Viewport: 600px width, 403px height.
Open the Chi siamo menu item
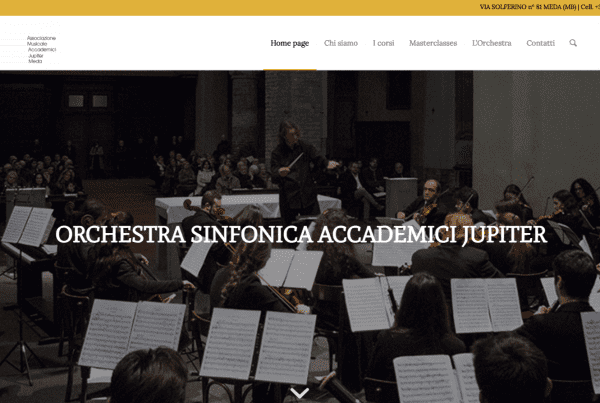tap(341, 43)
